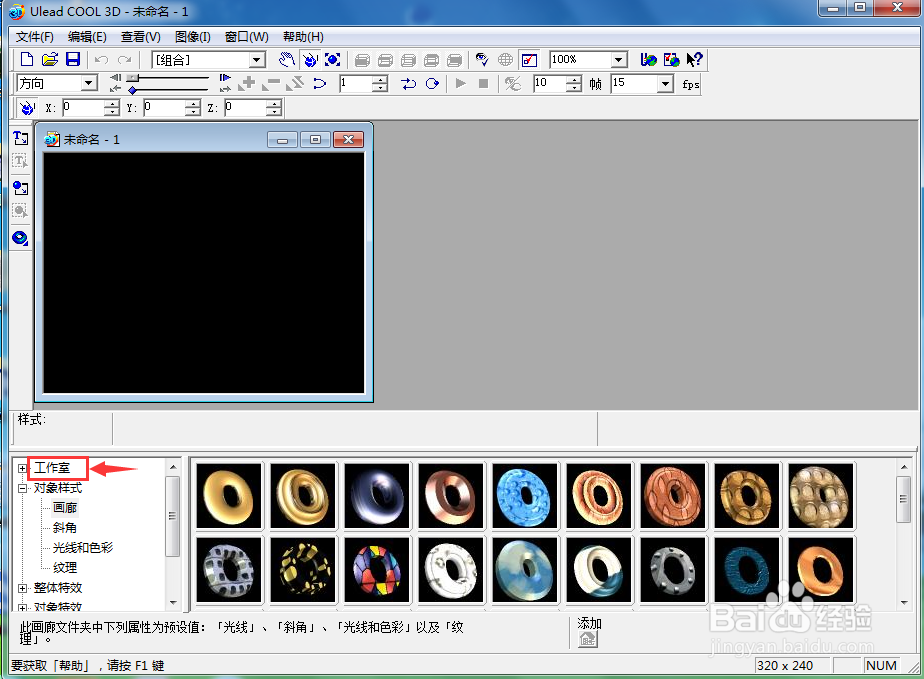This screenshot has height=679, width=924.
Task: Select the blue bubbled ring thumbnail
Action: pyautogui.click(x=524, y=496)
